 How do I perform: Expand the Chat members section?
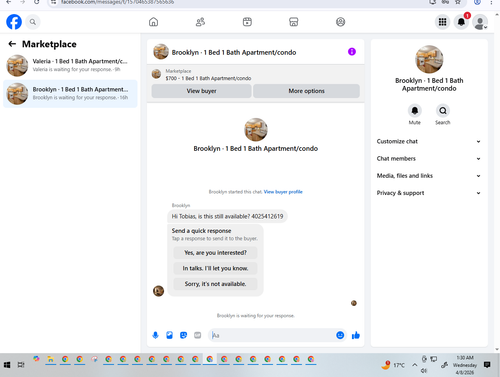(x=429, y=159)
